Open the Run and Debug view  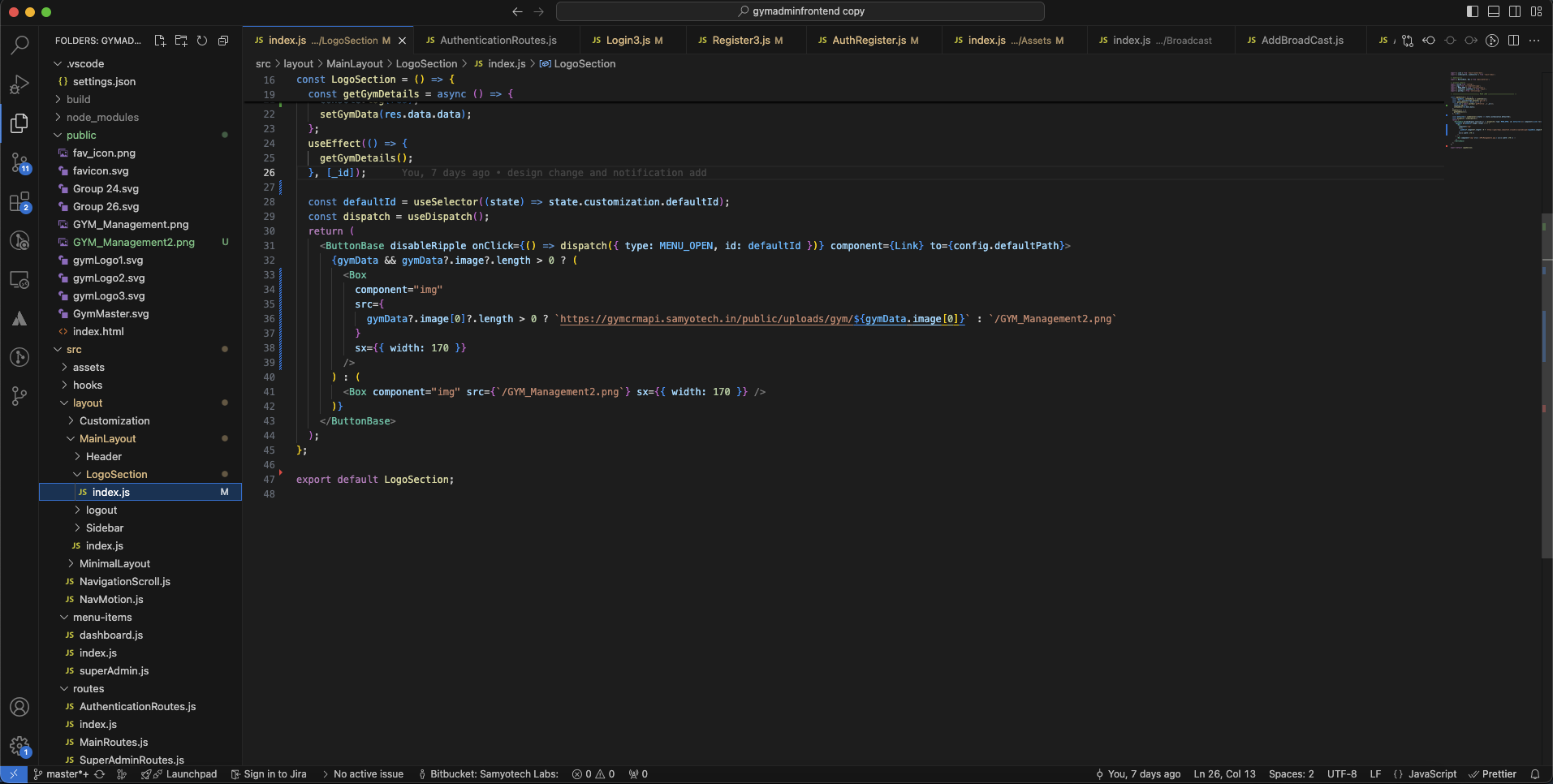coord(19,84)
